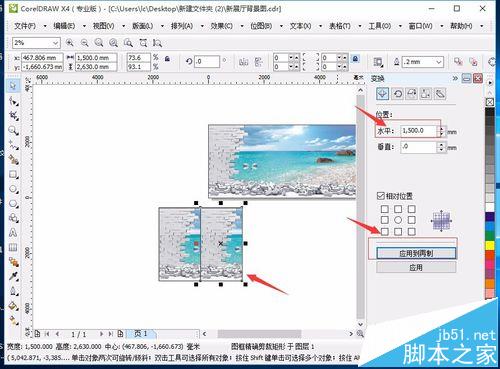
Task: Click the Zoom Out toolbar icon
Action: click(84, 43)
